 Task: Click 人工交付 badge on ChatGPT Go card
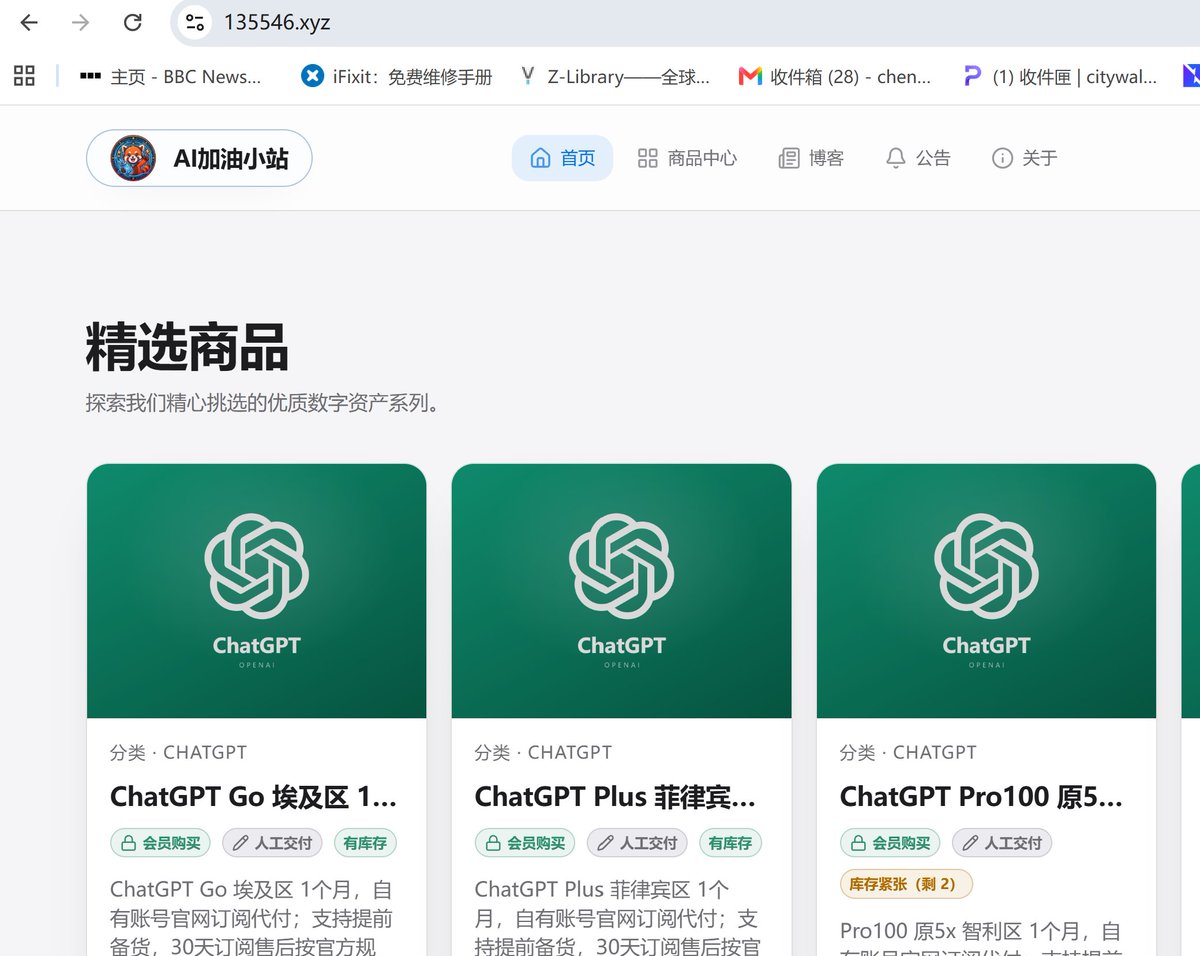(x=272, y=843)
